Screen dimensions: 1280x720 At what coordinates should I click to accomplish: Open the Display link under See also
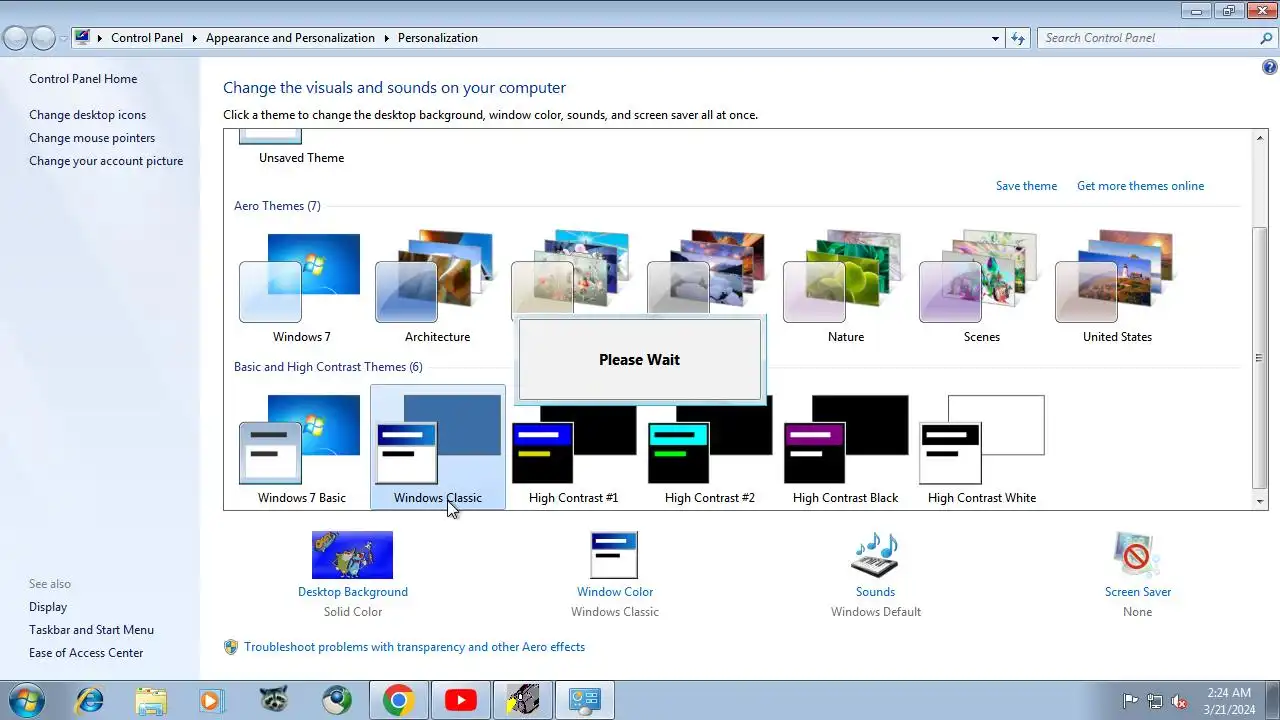point(48,607)
